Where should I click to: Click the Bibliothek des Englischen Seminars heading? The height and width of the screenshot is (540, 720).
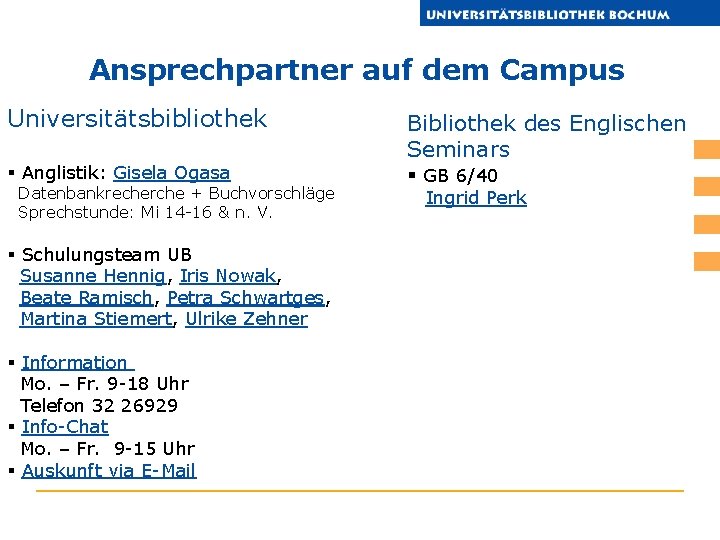coord(546,136)
